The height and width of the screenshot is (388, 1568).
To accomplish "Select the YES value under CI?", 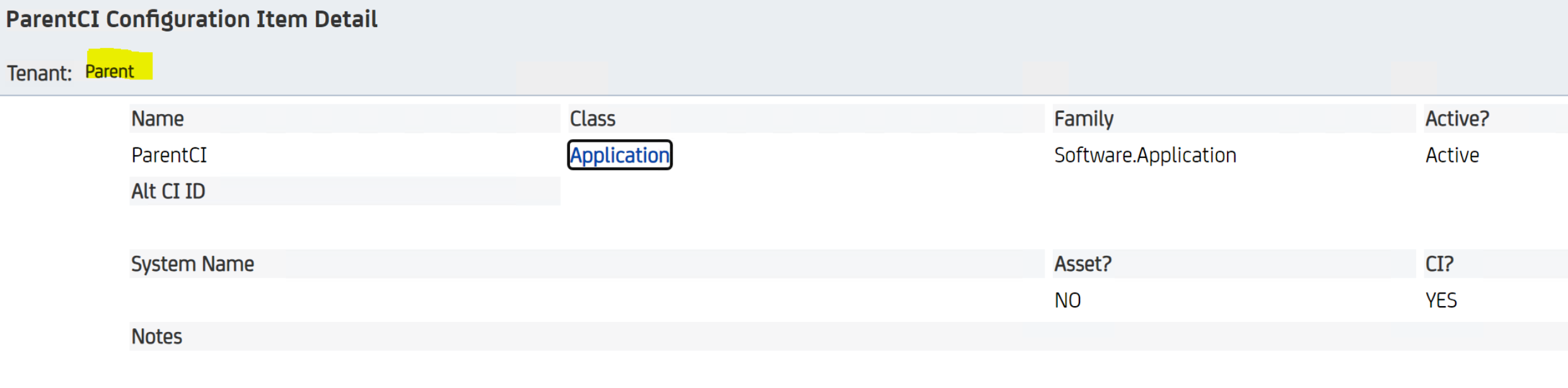I will (x=1441, y=300).
